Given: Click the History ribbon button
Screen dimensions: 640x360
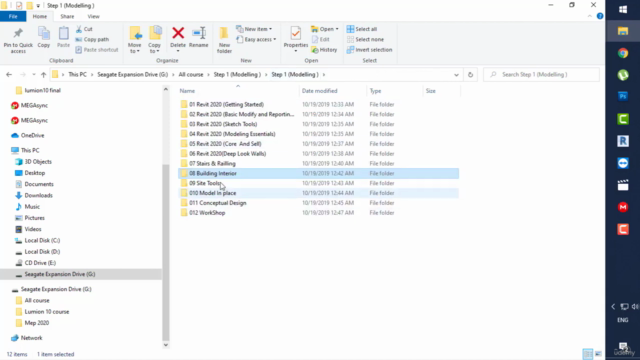Looking at the screenshot, I should click(324, 50).
